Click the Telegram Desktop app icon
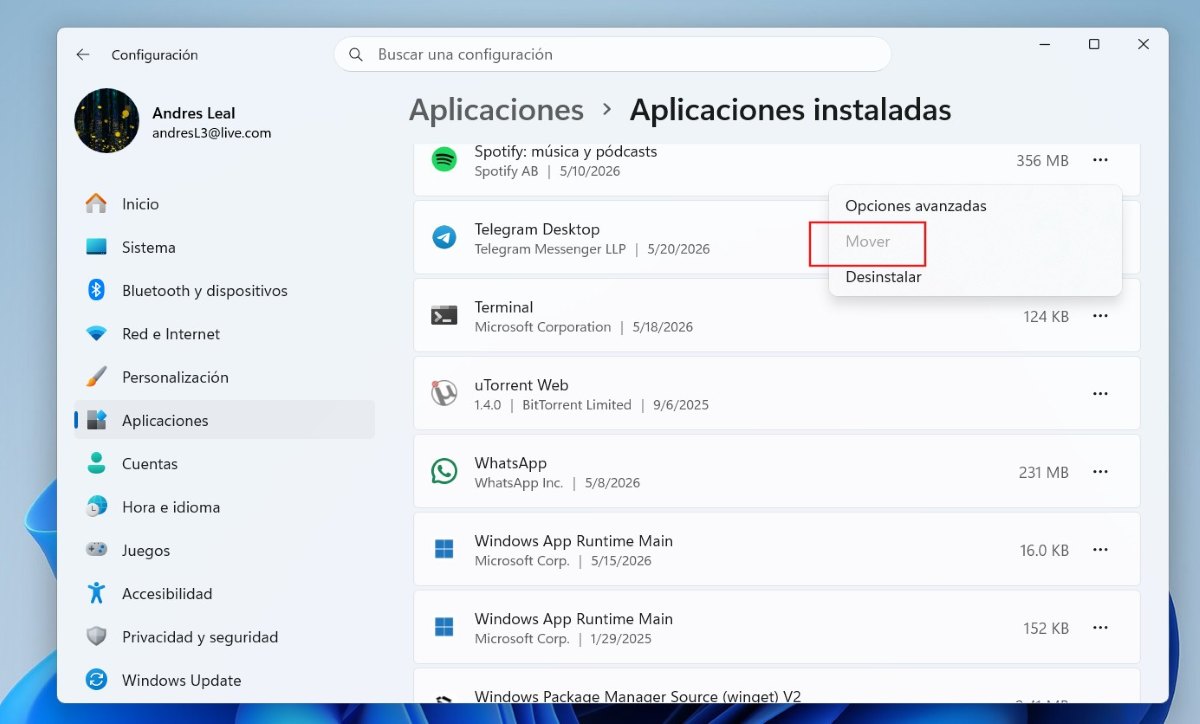The image size is (1200, 724). click(x=444, y=237)
